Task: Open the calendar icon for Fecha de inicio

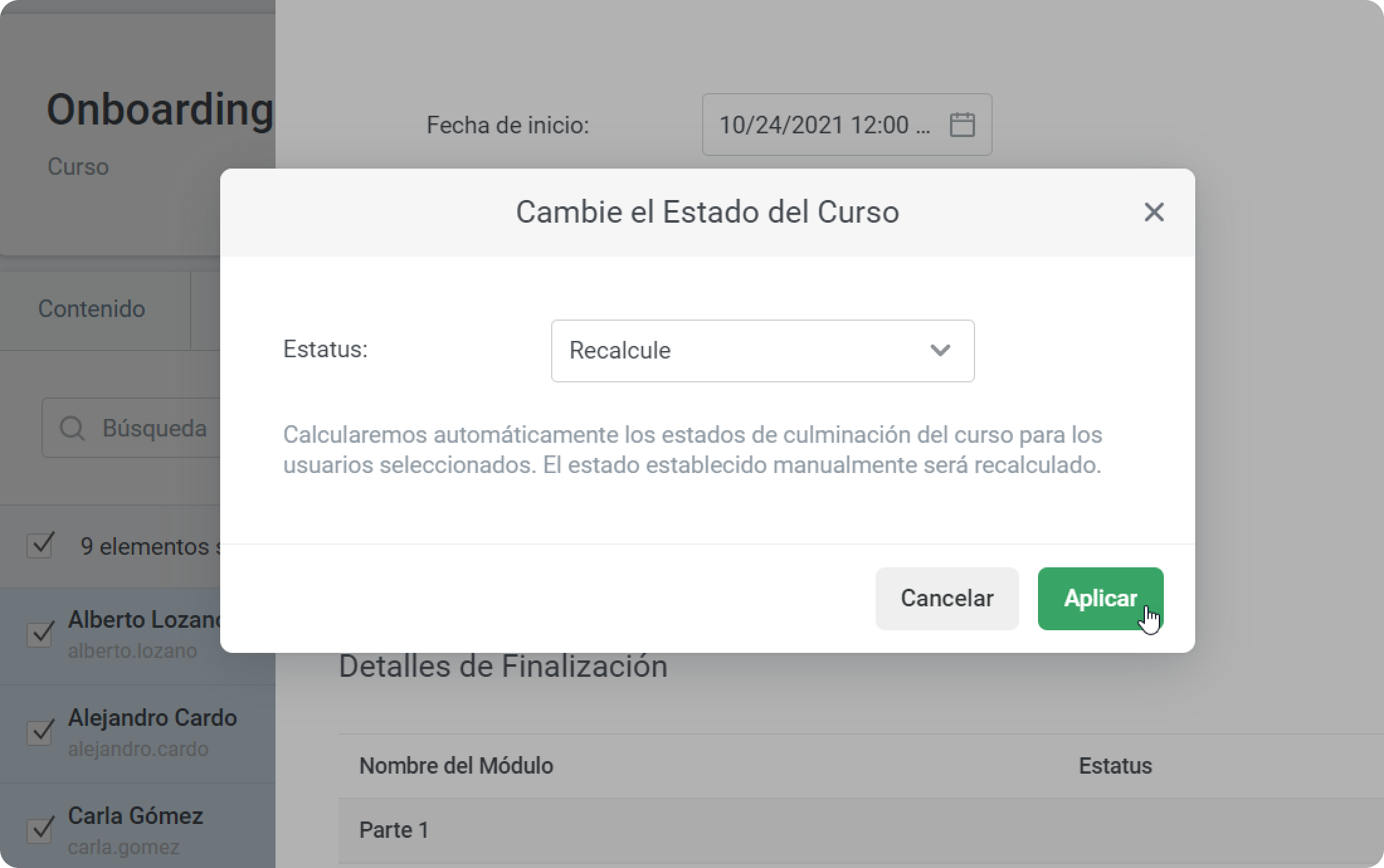Action: pyautogui.click(x=962, y=125)
